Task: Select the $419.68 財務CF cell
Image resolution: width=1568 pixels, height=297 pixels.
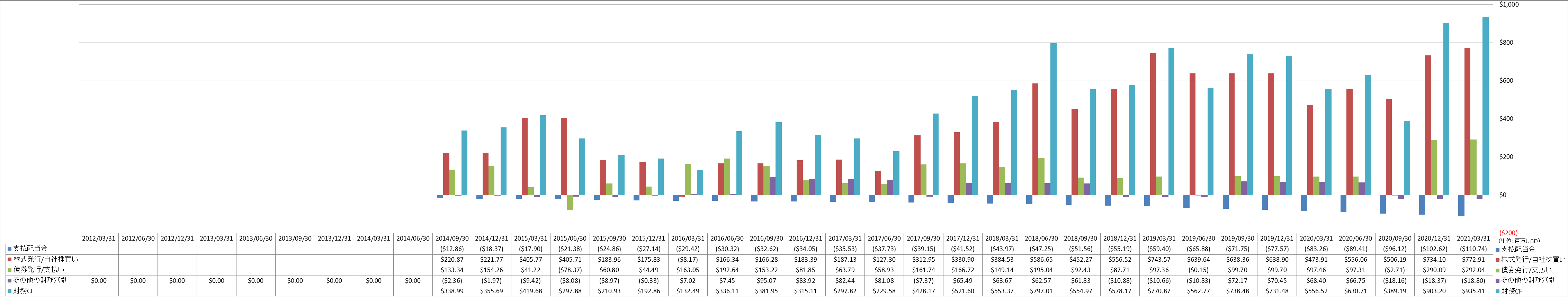Action: coord(531,291)
